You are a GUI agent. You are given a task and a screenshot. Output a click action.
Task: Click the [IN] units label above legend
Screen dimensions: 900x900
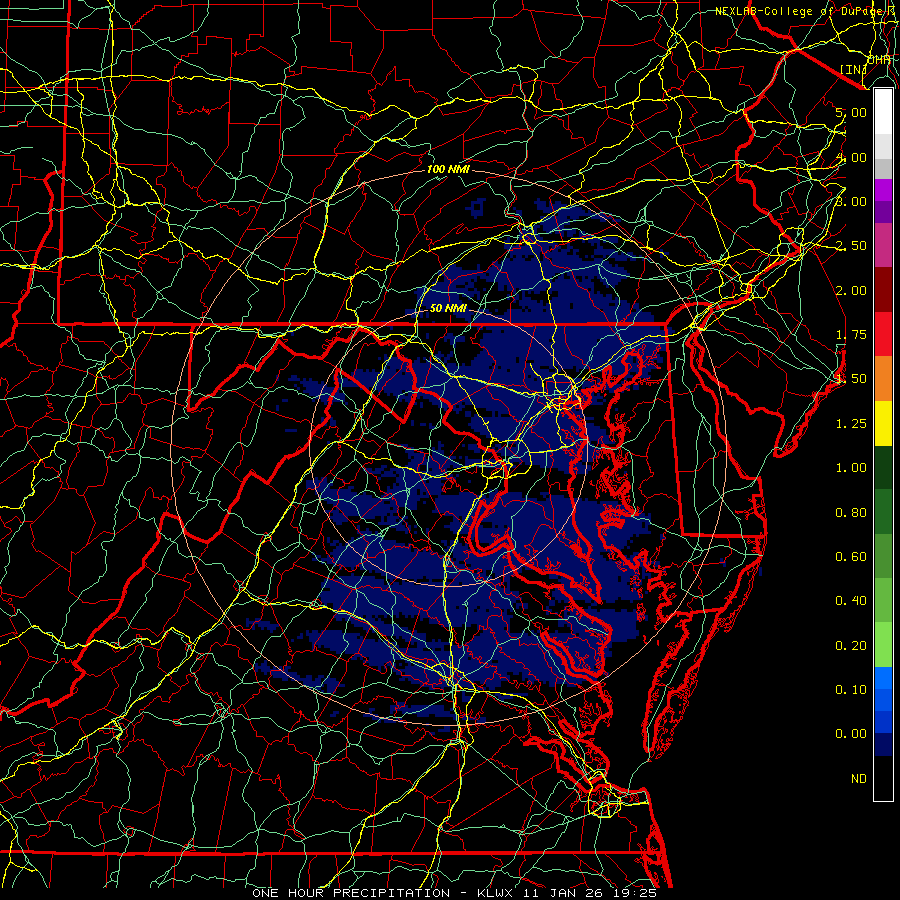[854, 69]
